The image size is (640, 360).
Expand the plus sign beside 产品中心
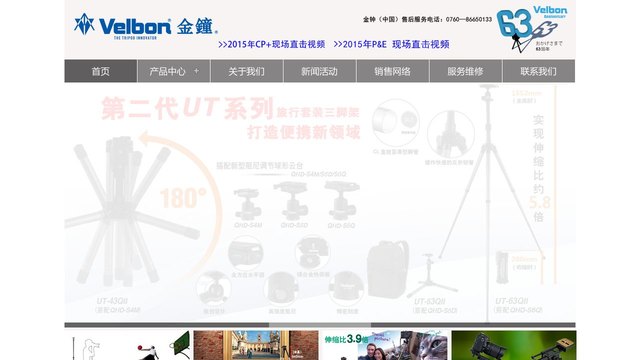pos(196,71)
